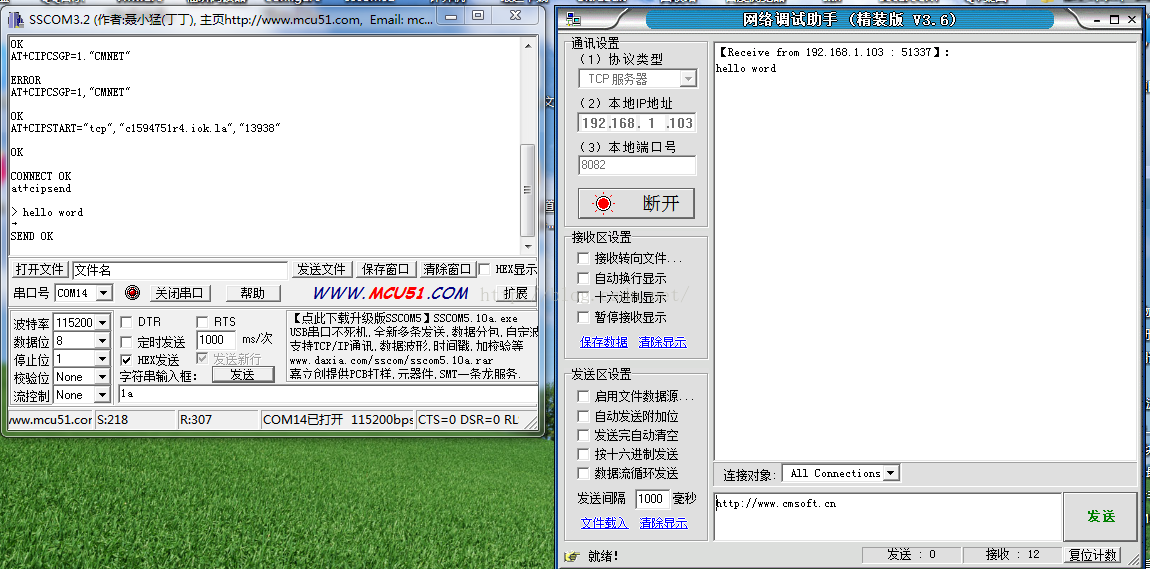1150x569 pixels.
Task: Click the 打开文件 button
Action: 40,270
